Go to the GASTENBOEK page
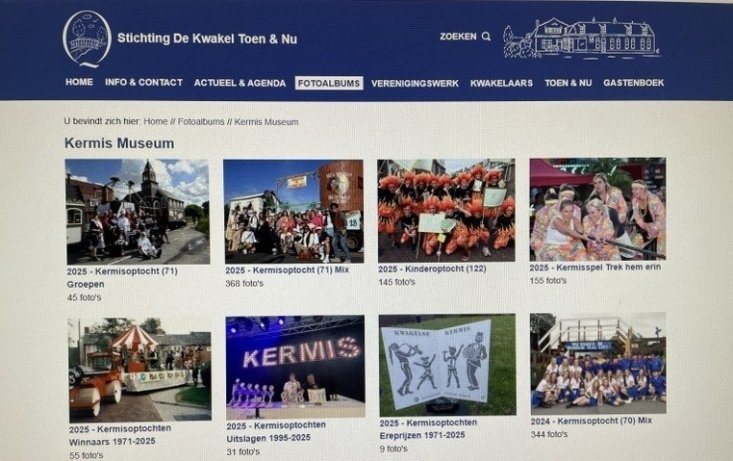733x461 pixels. pyautogui.click(x=633, y=83)
